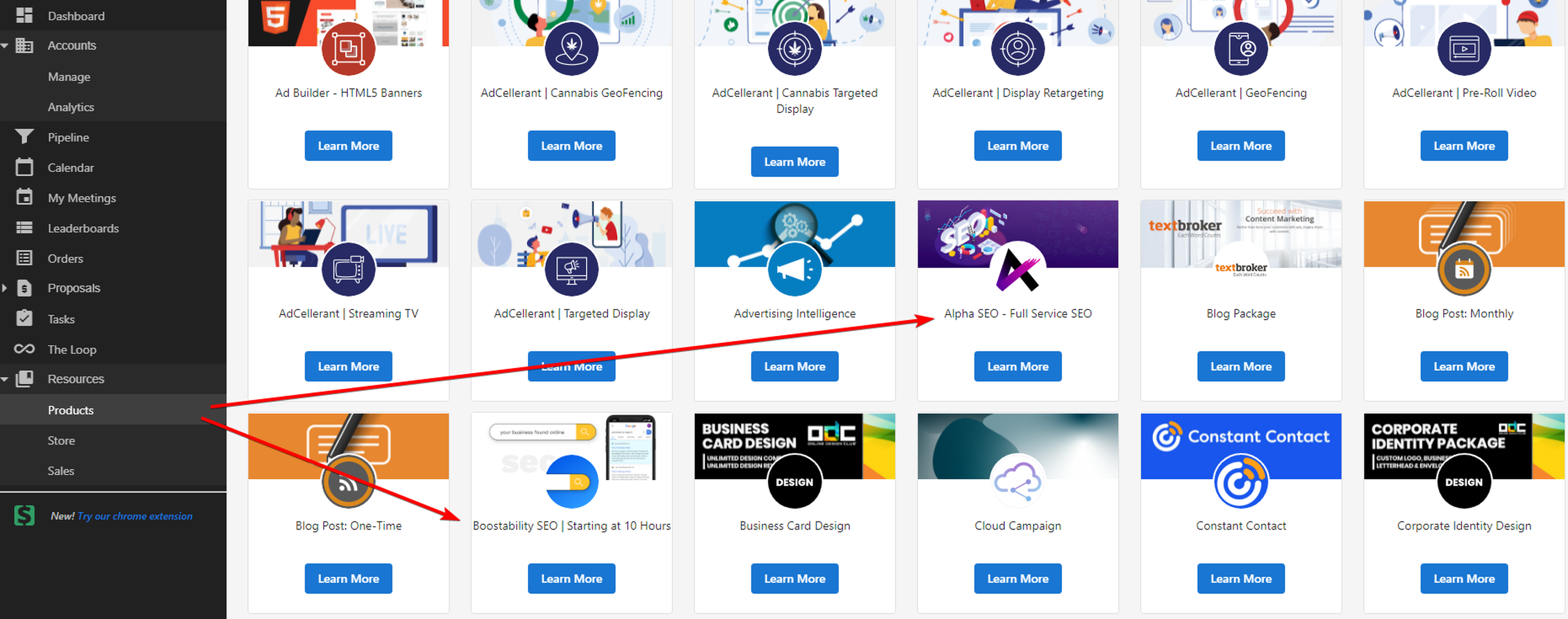This screenshot has width=1568, height=619.
Task: Click the Pipeline funnel icon
Action: [24, 136]
